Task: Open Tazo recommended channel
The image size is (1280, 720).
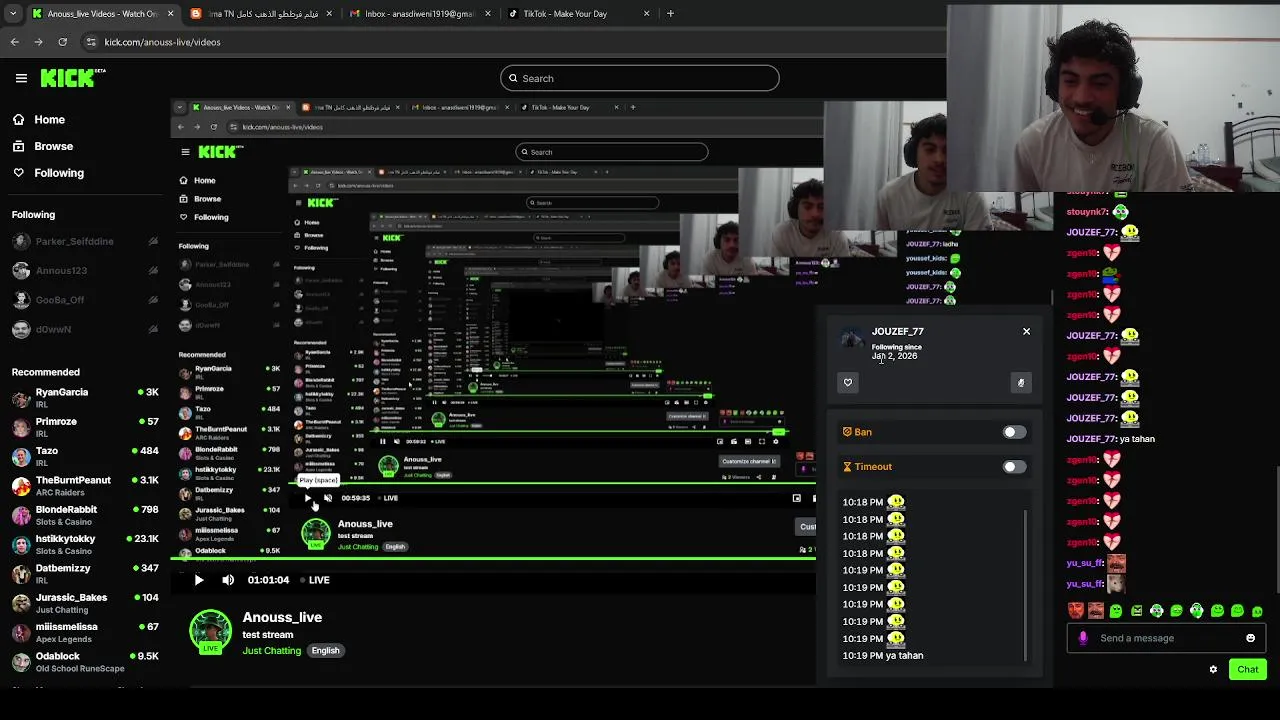Action: point(84,456)
